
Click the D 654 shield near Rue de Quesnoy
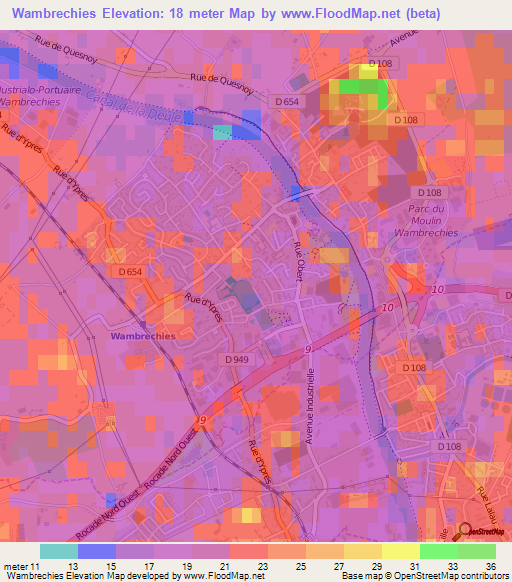[287, 101]
